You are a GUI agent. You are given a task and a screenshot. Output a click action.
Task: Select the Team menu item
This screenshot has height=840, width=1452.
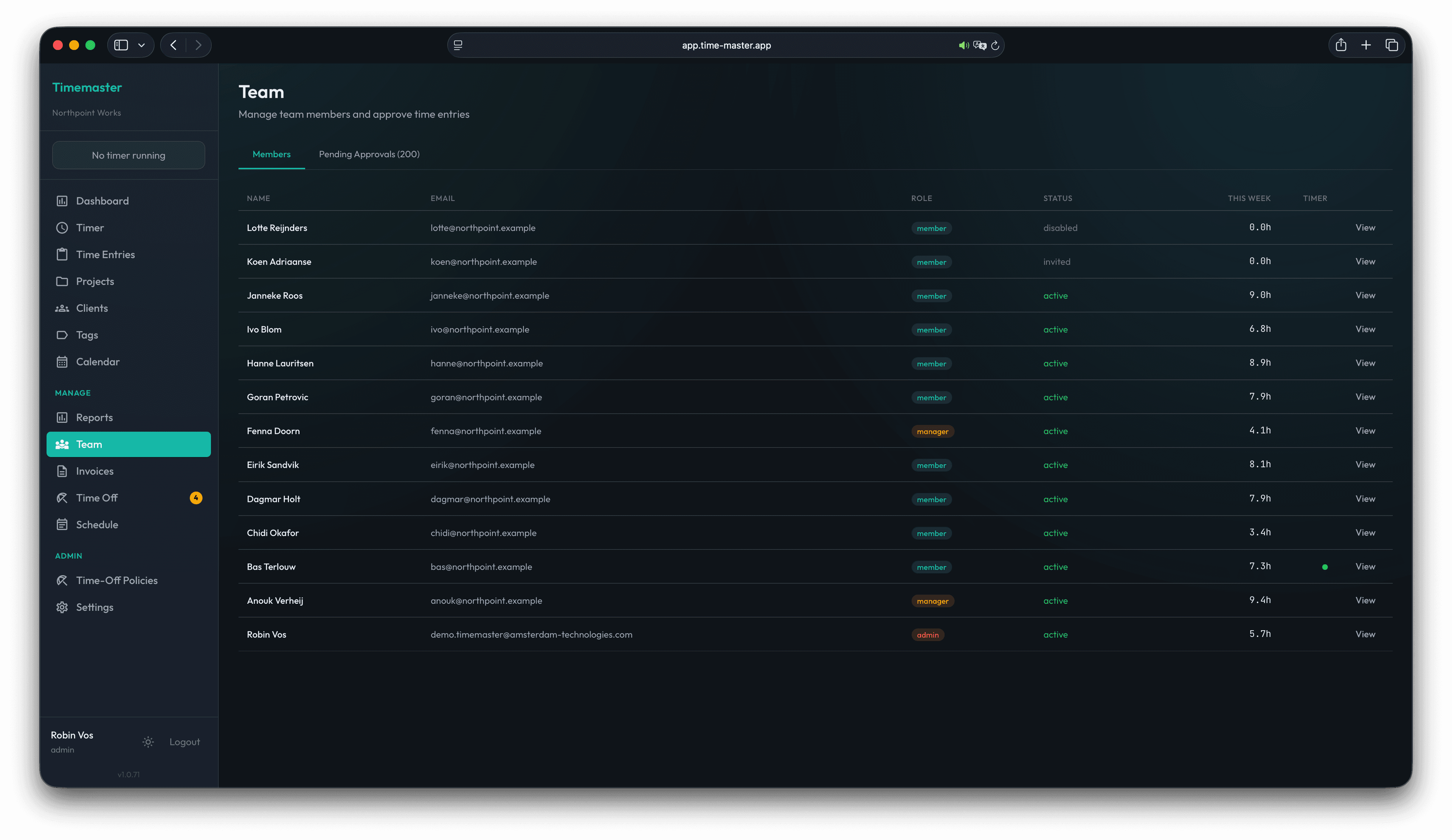pyautogui.click(x=129, y=444)
